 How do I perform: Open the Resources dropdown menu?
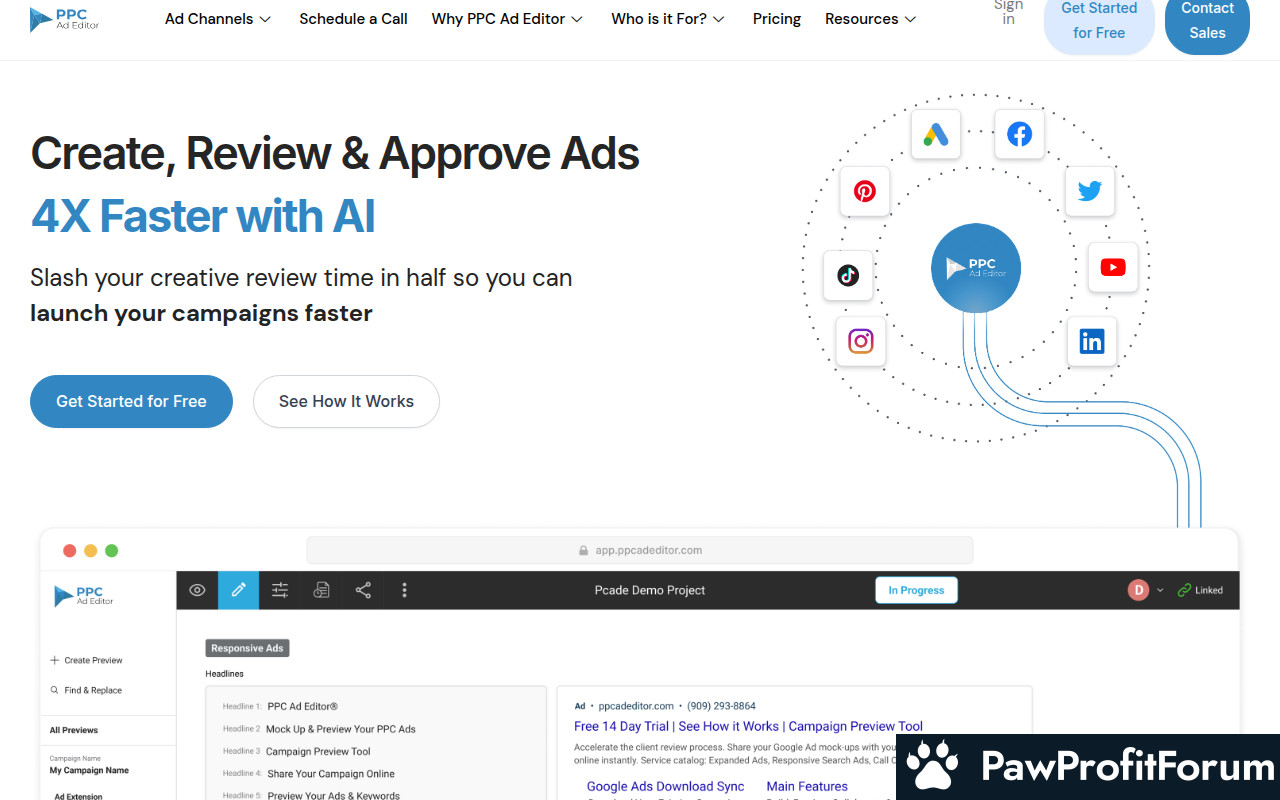point(870,19)
